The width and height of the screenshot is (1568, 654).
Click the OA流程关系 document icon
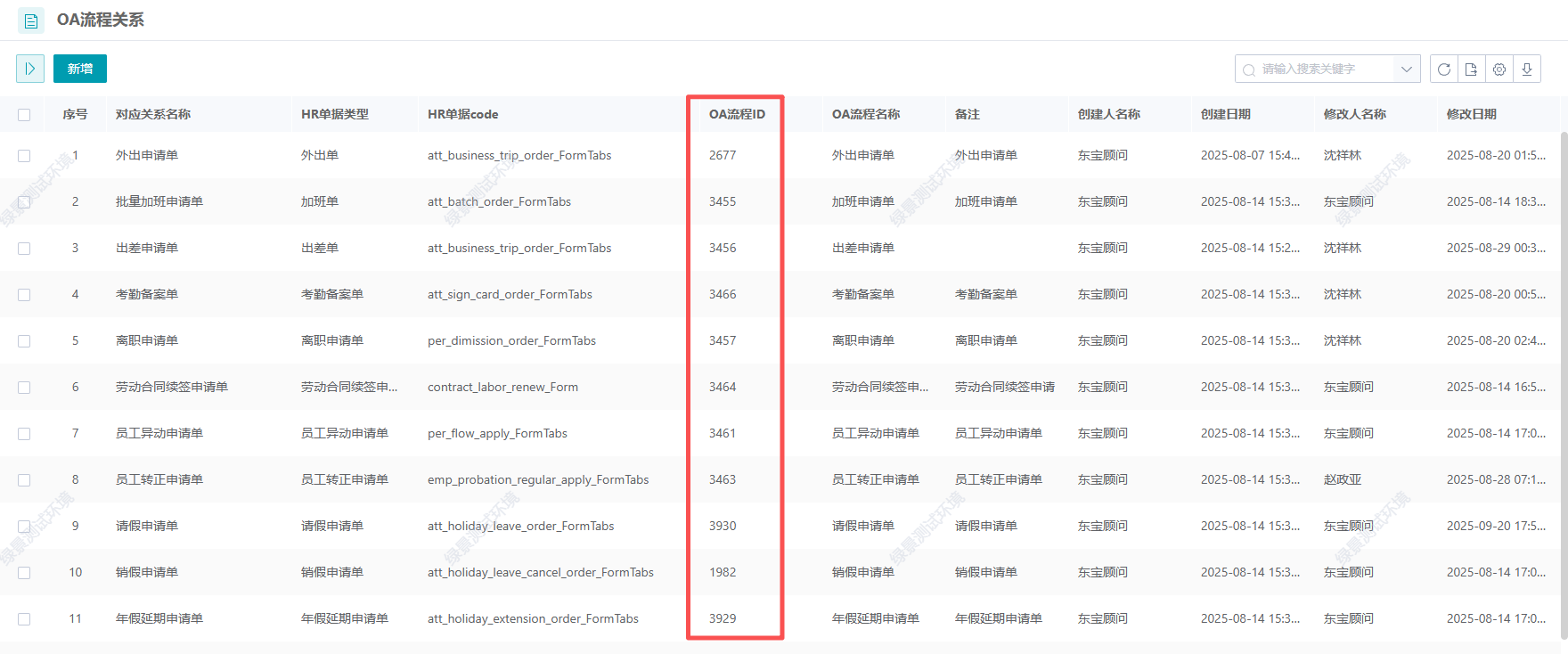point(31,20)
